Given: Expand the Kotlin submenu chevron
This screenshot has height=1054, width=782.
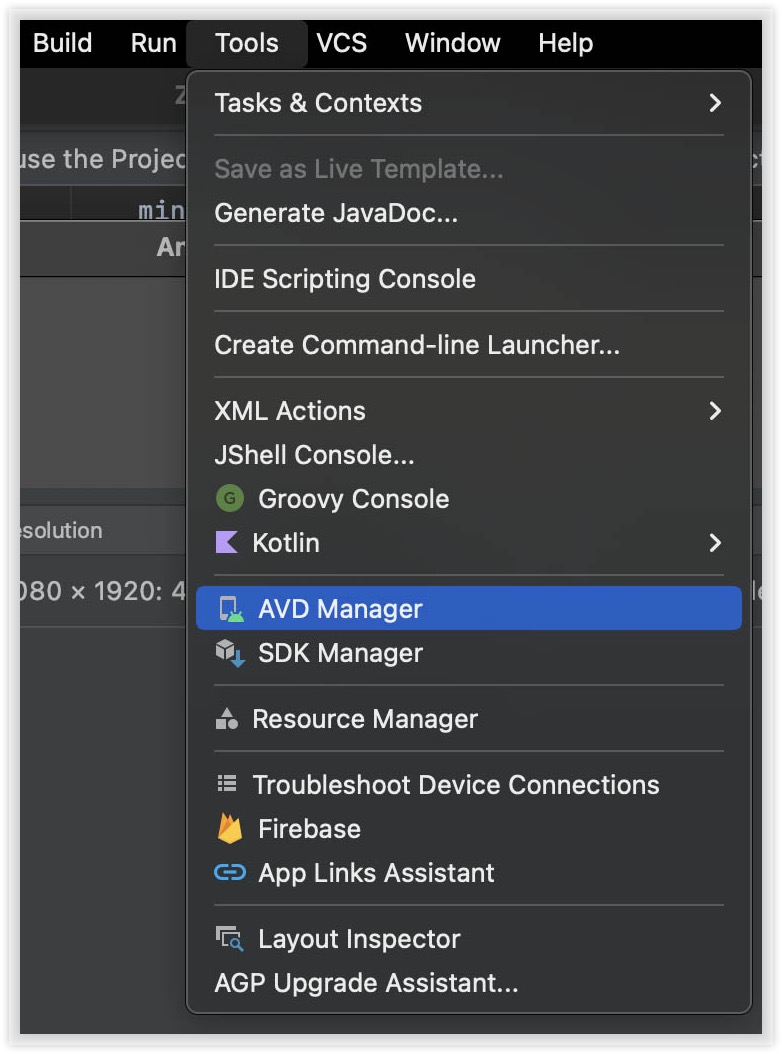Looking at the screenshot, I should click(x=714, y=543).
